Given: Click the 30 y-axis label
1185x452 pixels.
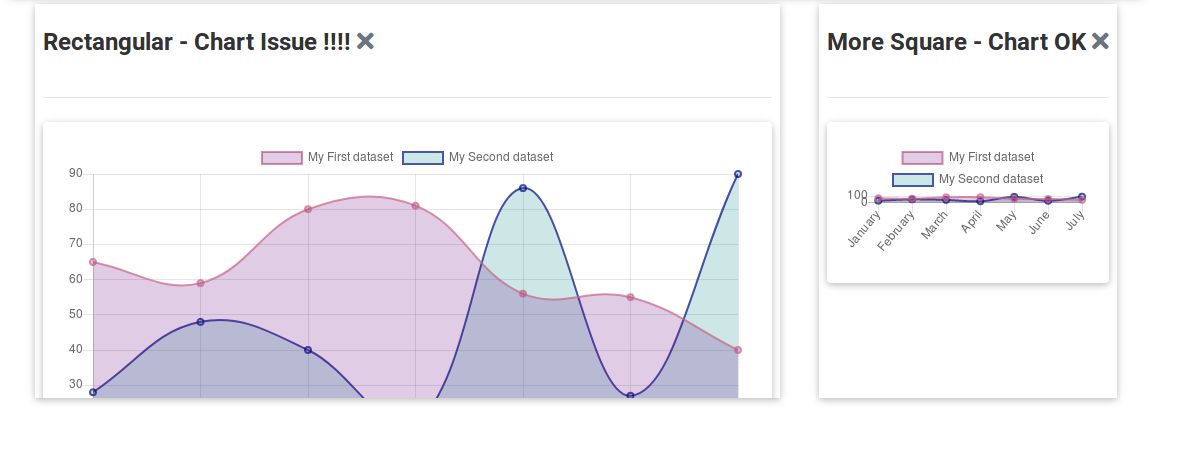Looking at the screenshot, I should click(76, 385).
